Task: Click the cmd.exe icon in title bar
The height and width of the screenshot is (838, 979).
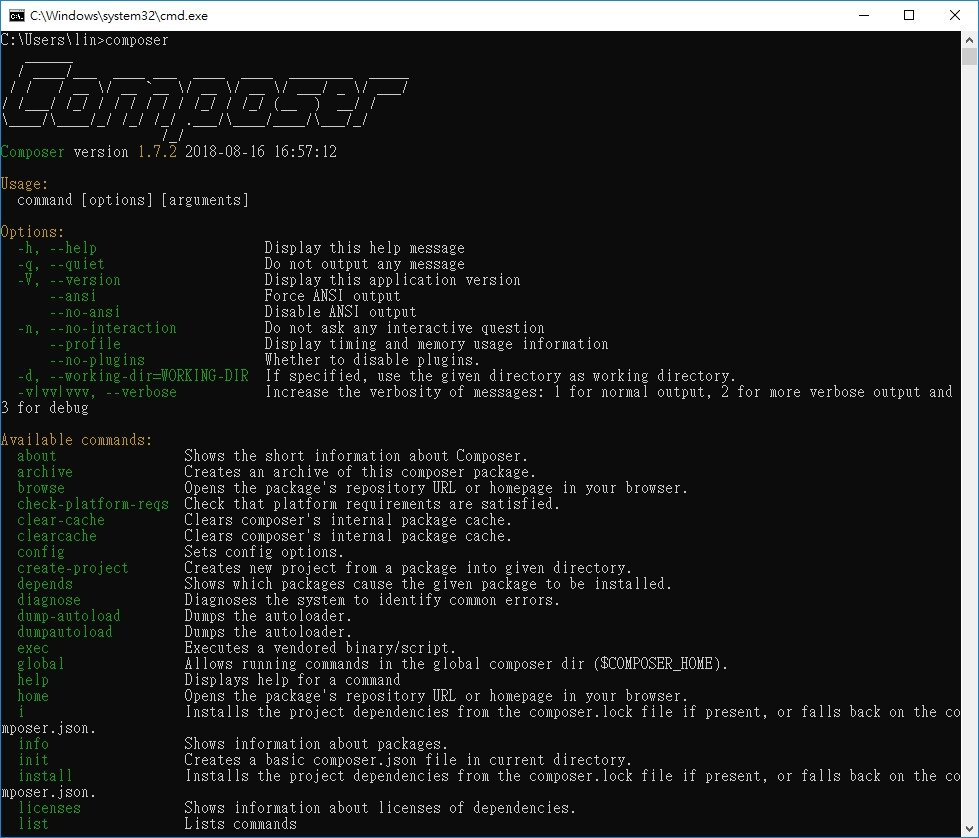Action: [16, 15]
